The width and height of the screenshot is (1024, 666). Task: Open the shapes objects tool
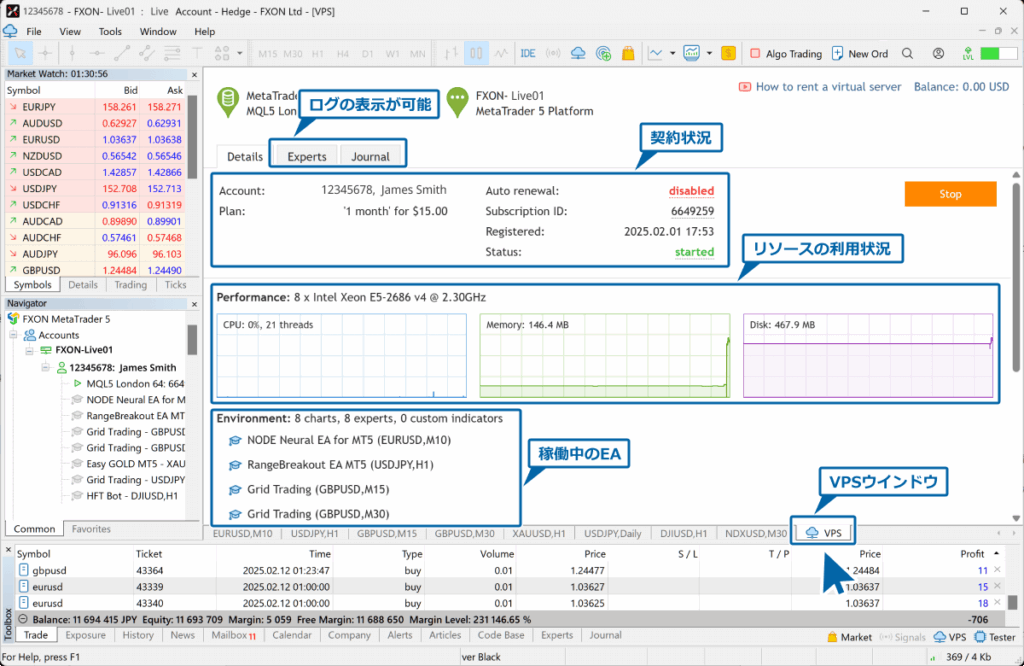point(222,54)
